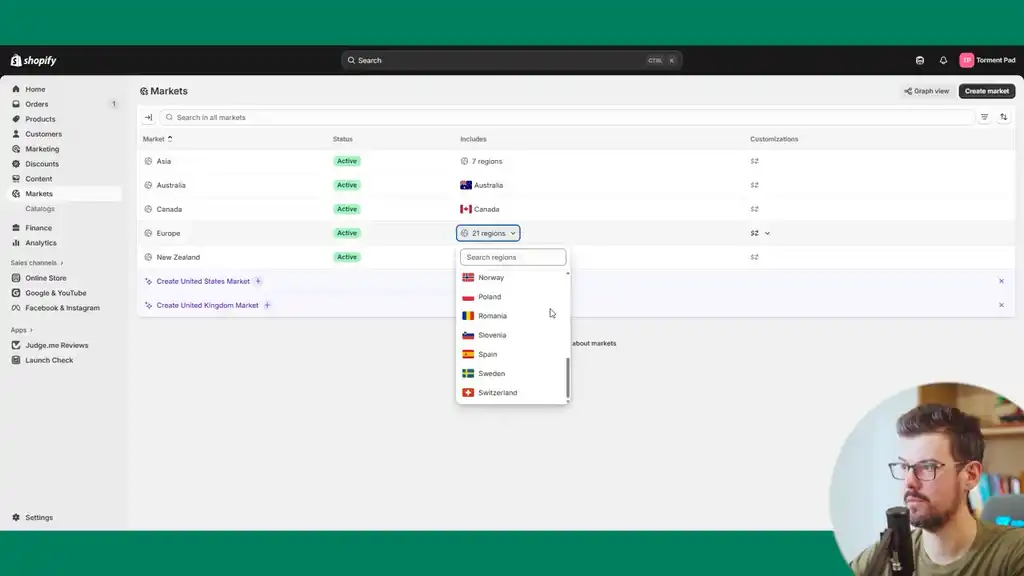
Task: Click the filter icon in the markets toolbar
Action: pyautogui.click(x=984, y=116)
